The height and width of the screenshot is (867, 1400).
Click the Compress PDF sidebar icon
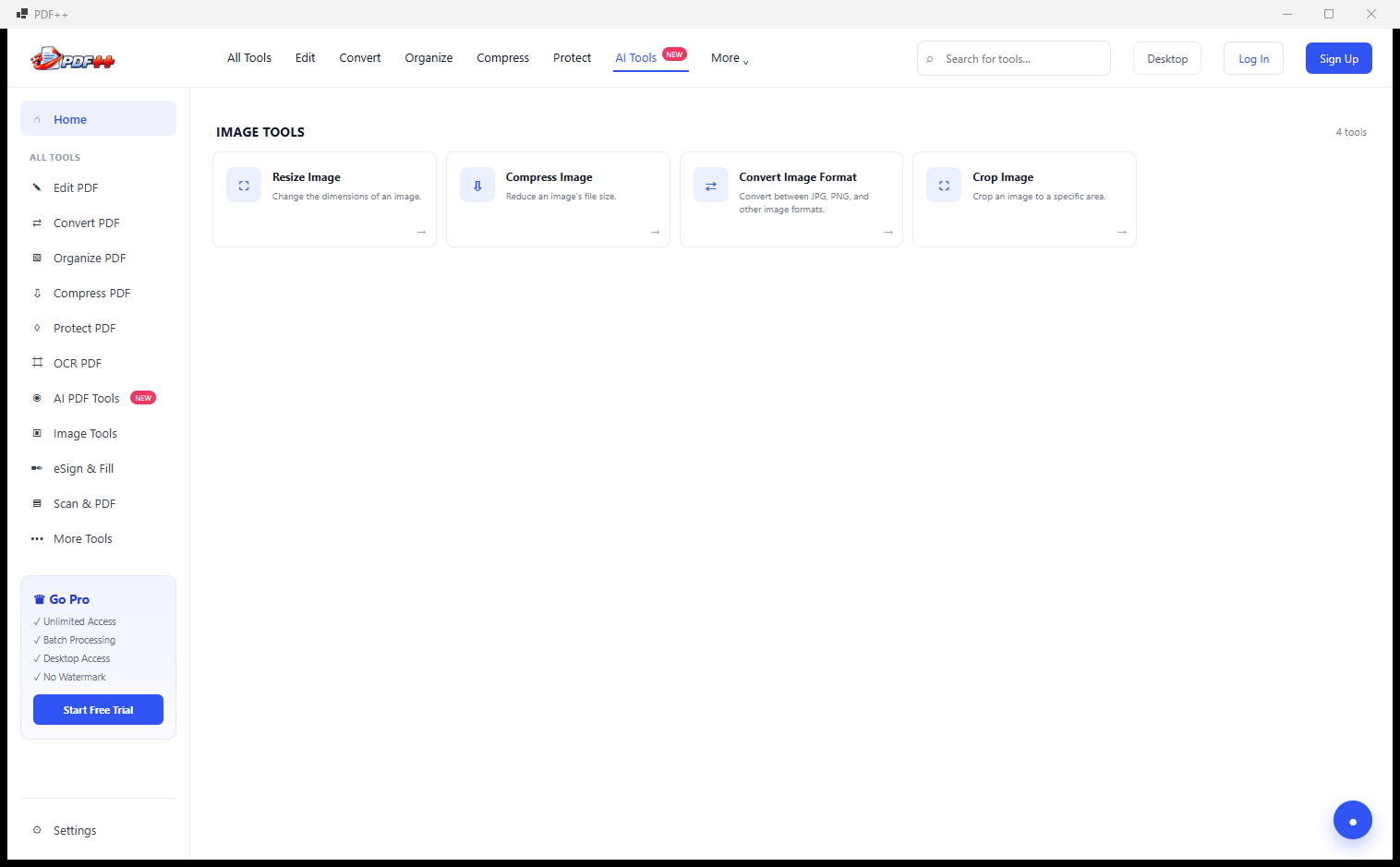[x=37, y=293]
